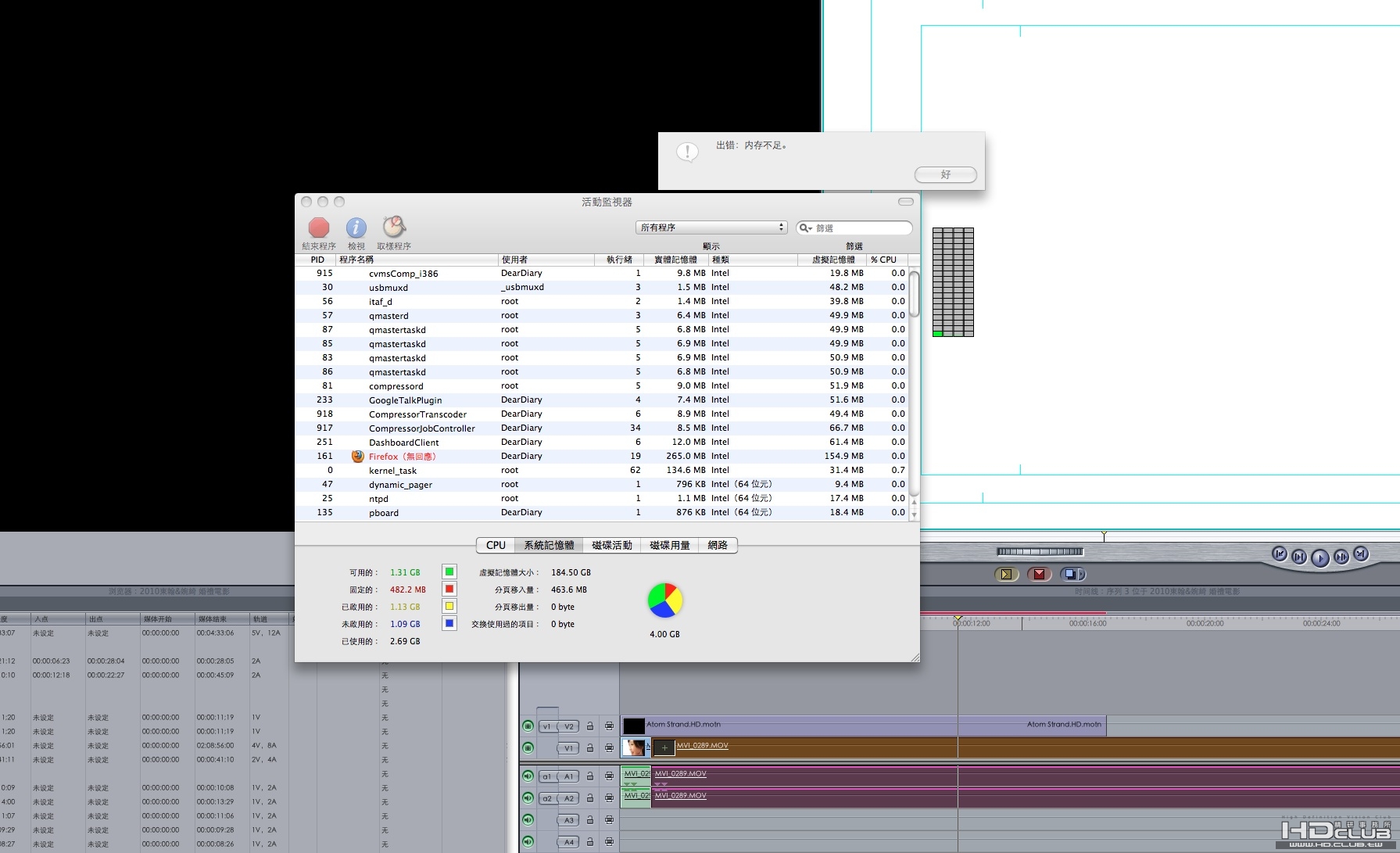Click the yellow Insert edit button

1006,575
